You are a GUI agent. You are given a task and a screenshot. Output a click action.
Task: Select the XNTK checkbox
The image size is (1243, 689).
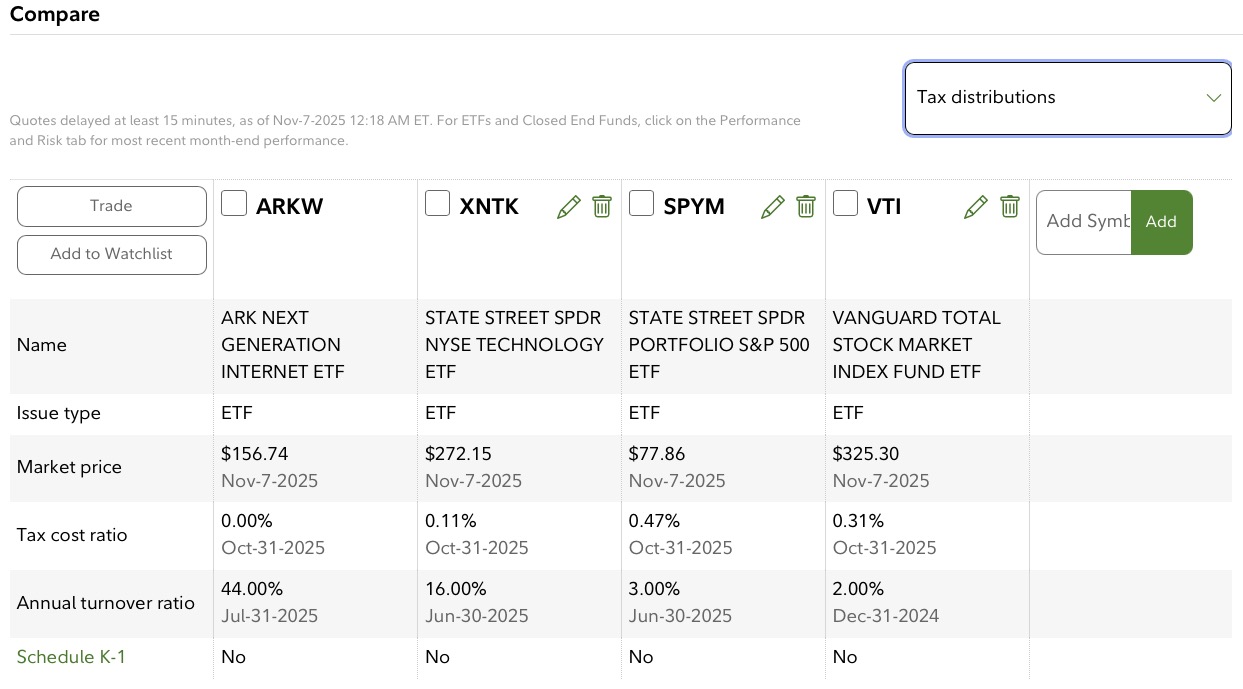[438, 204]
